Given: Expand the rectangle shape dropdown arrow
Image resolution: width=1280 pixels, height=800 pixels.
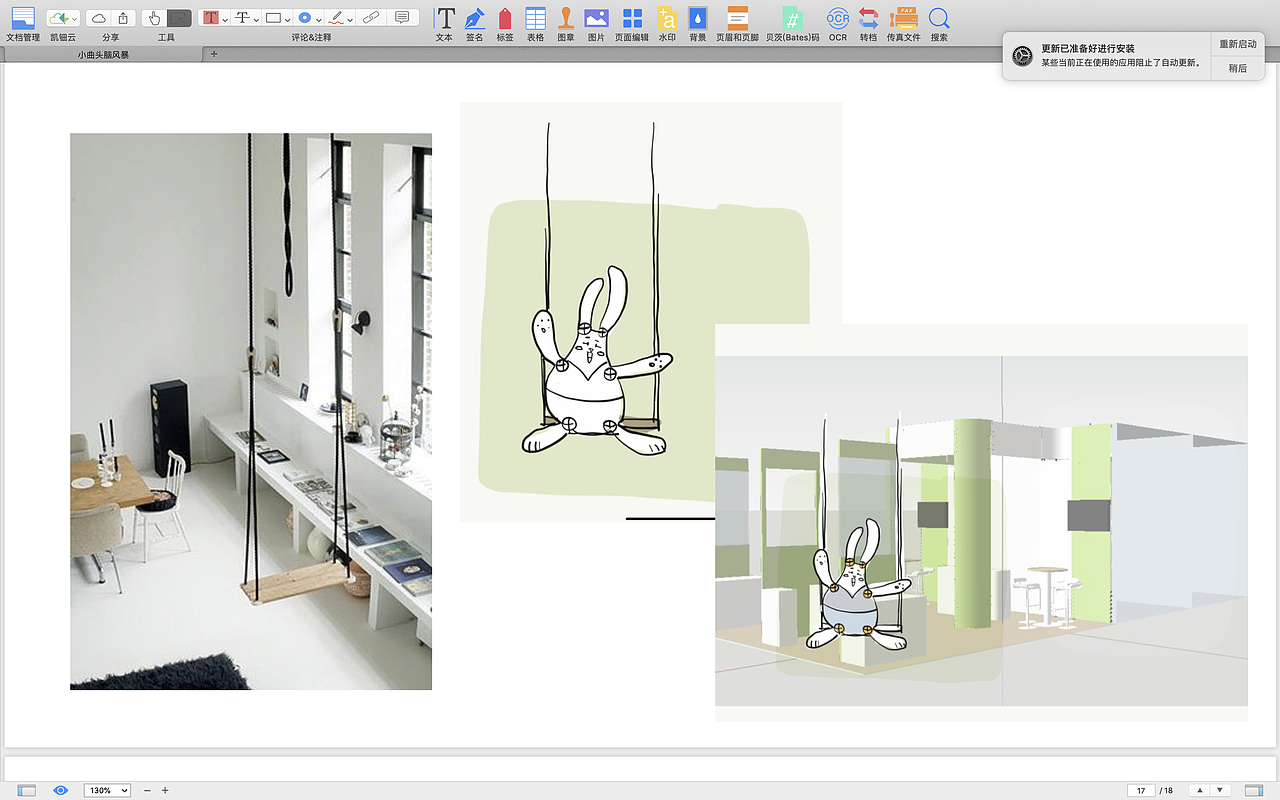Looking at the screenshot, I should [288, 19].
